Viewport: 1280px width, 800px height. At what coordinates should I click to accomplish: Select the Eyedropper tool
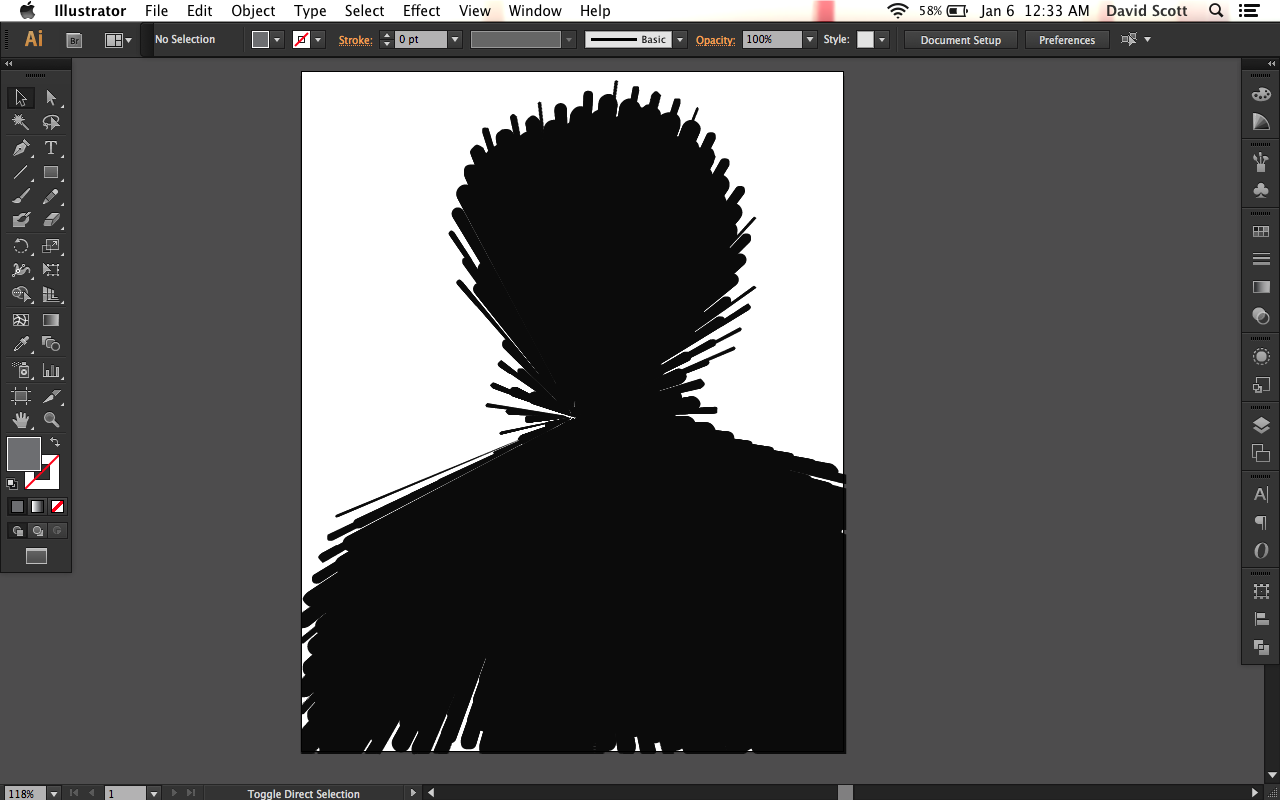click(20, 345)
